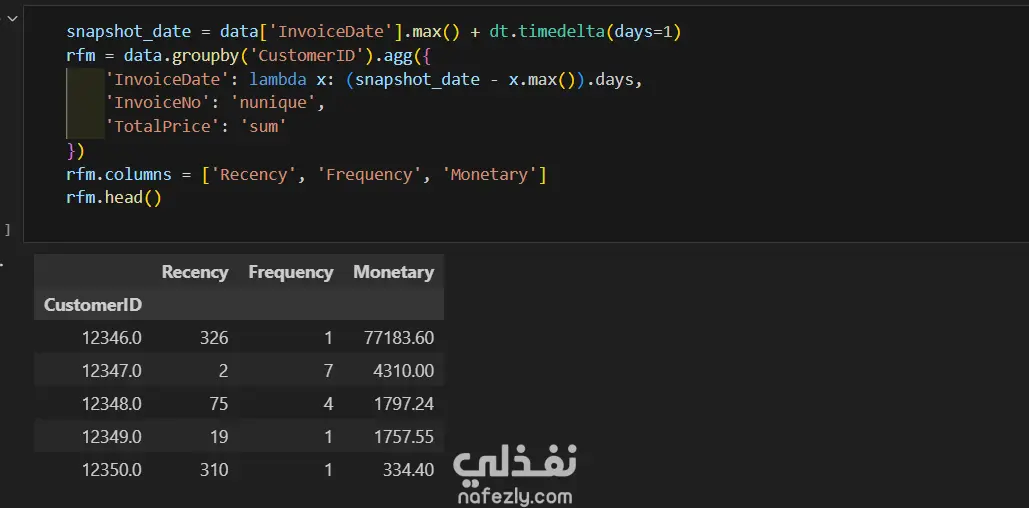Place cursor on the rfm.head() line
The width and height of the screenshot is (1029, 508).
[114, 198]
